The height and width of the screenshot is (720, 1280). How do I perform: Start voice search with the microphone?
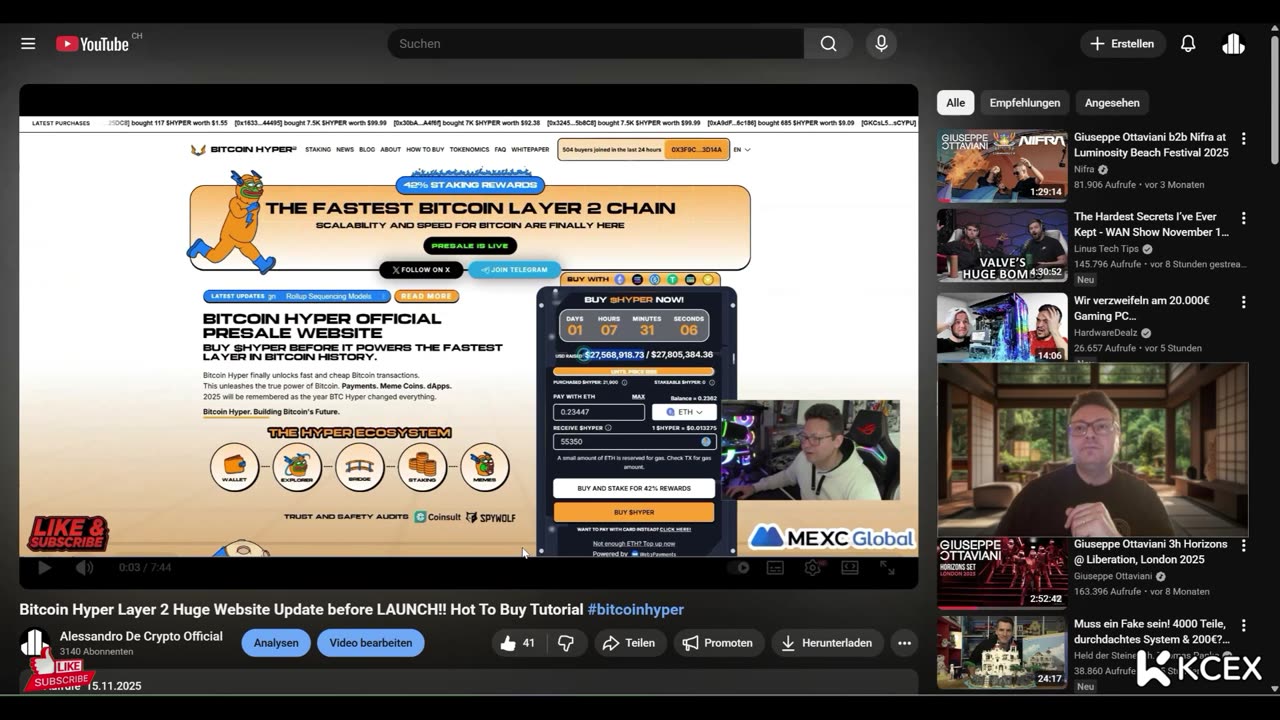[881, 44]
